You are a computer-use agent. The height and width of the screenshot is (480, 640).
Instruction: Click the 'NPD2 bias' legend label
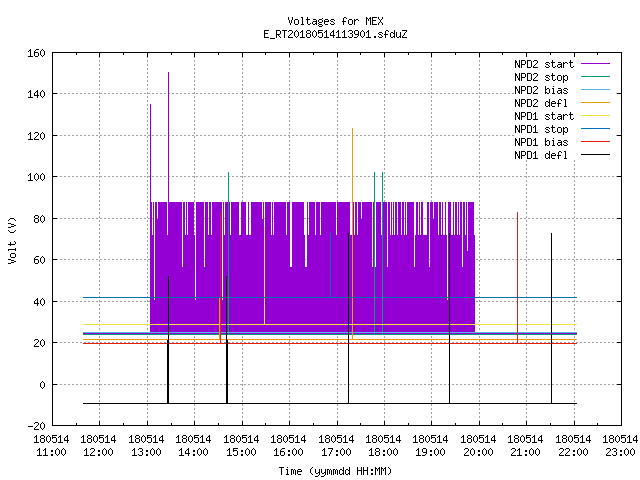(541, 90)
